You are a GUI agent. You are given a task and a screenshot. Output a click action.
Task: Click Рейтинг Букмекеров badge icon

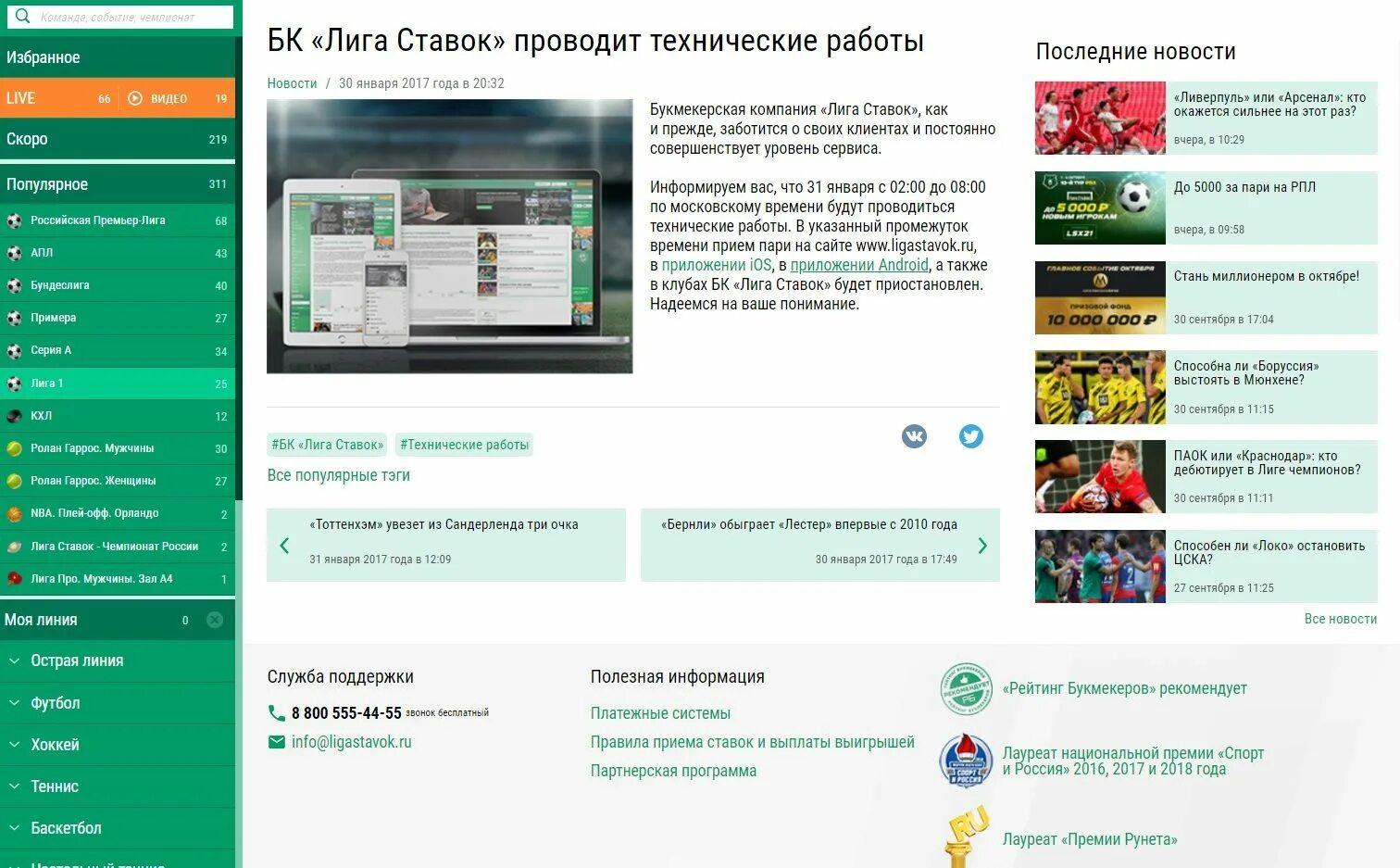point(967,689)
